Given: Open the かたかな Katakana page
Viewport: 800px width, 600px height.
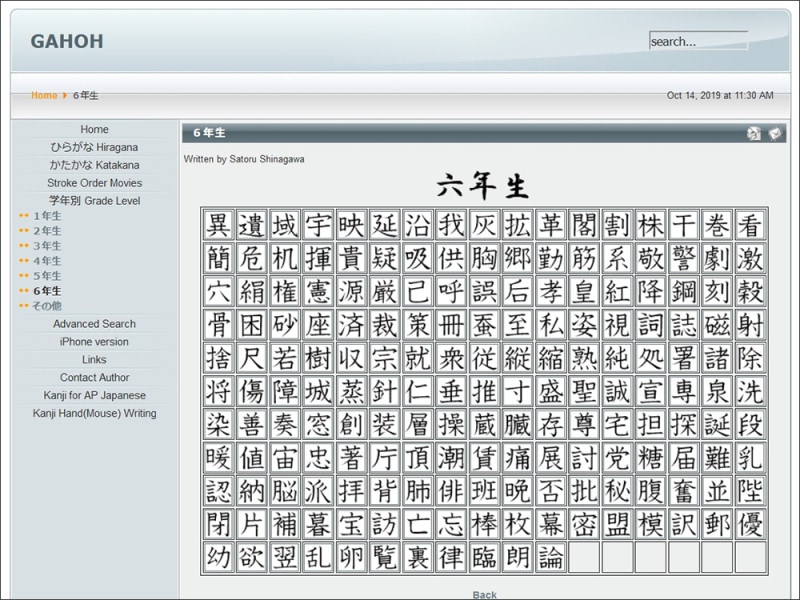Looking at the screenshot, I should tap(94, 164).
